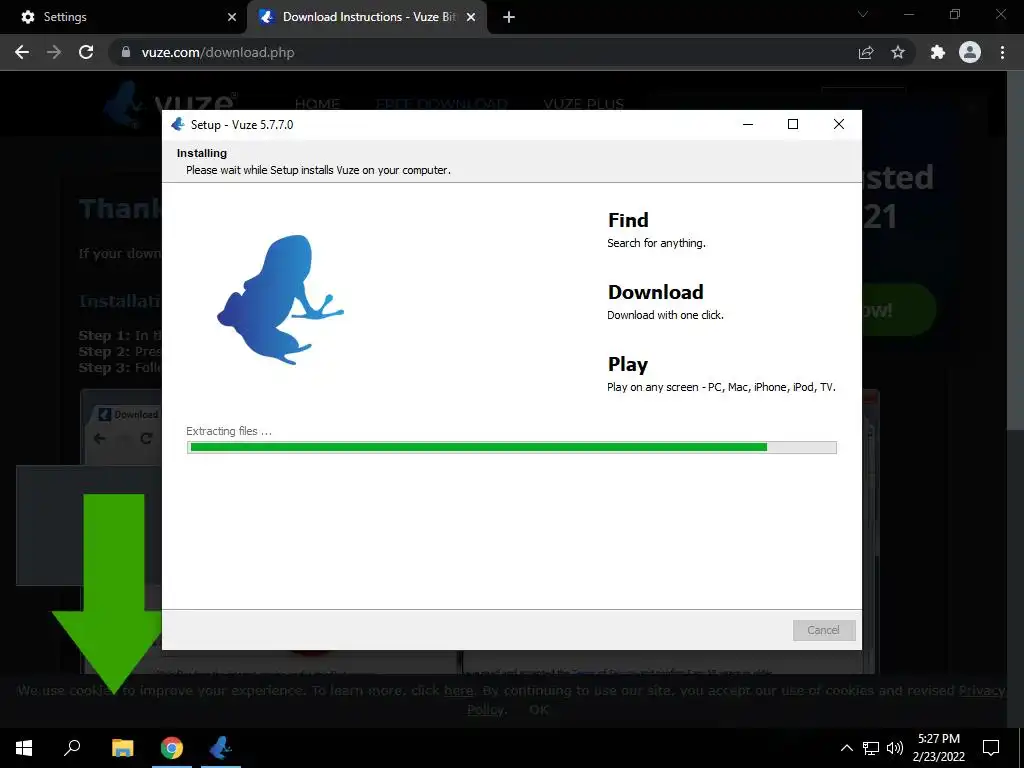Open the tab search chevron
The image size is (1024, 768).
[863, 14]
